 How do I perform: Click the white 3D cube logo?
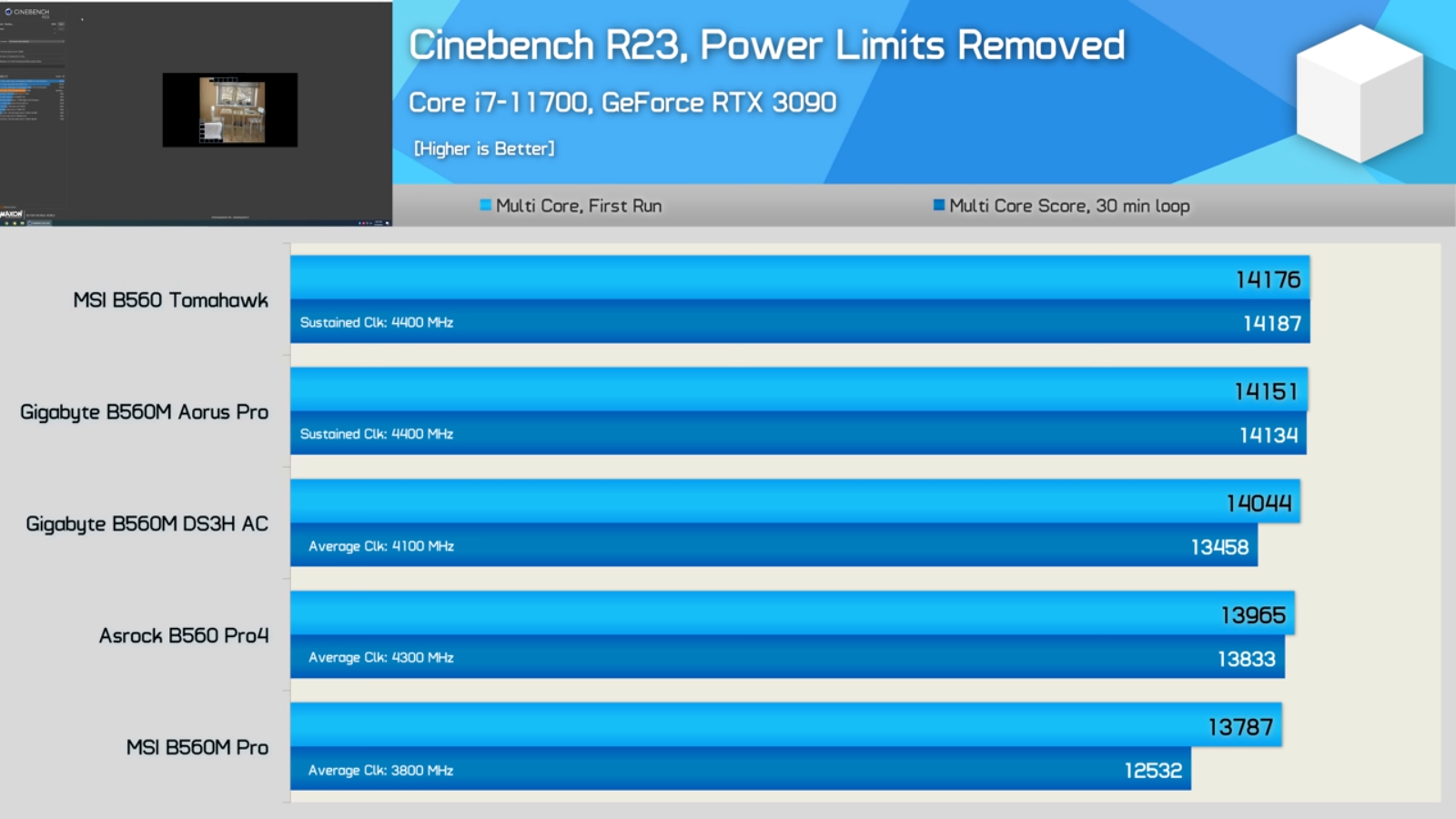pos(1359,93)
